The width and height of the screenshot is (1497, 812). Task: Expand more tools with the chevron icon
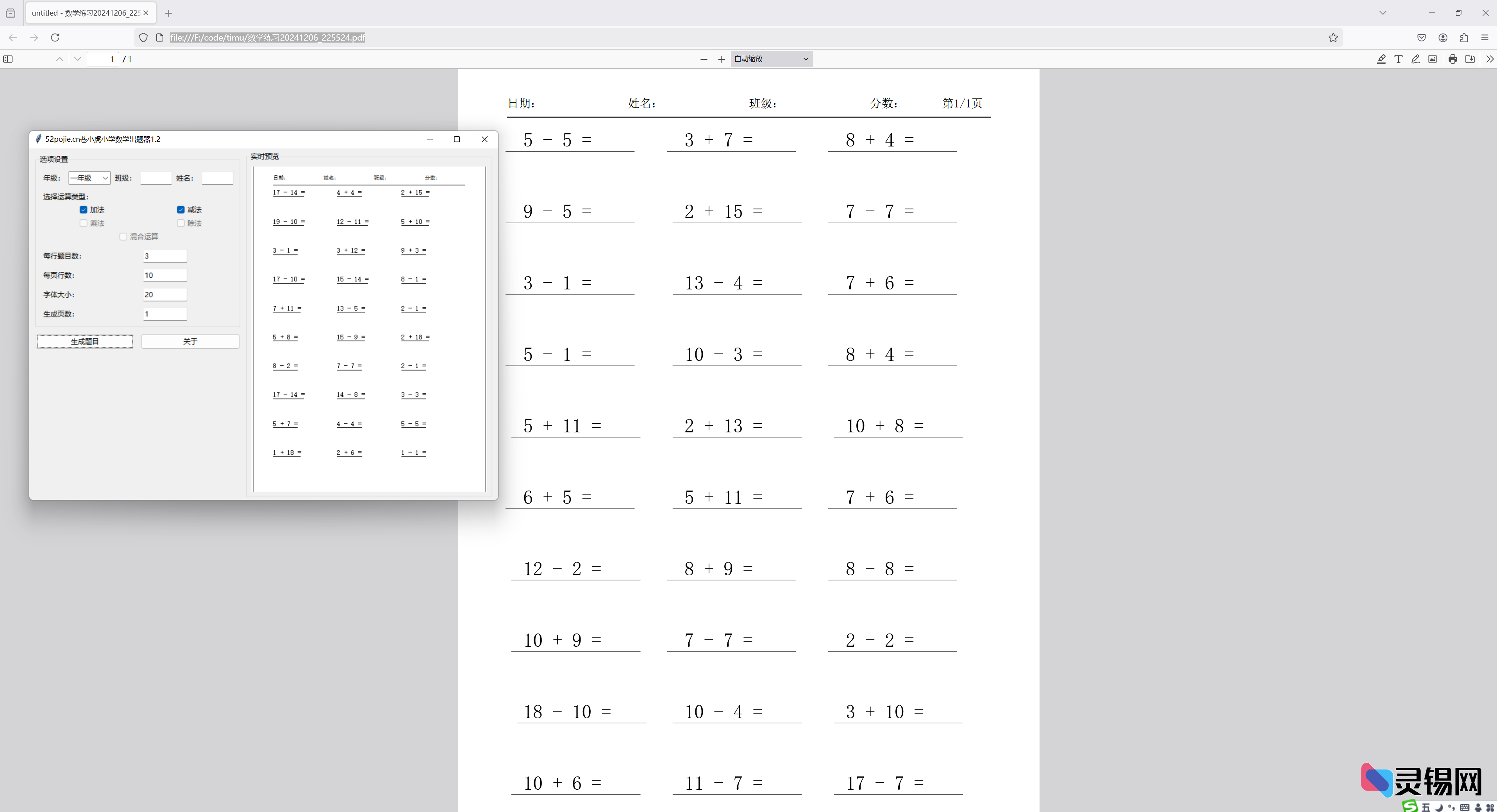coord(1490,59)
